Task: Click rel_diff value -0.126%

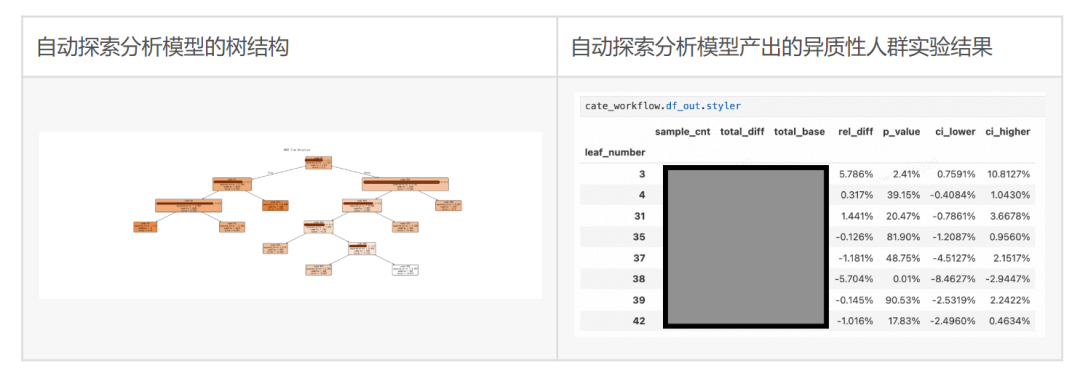Action: click(854, 237)
